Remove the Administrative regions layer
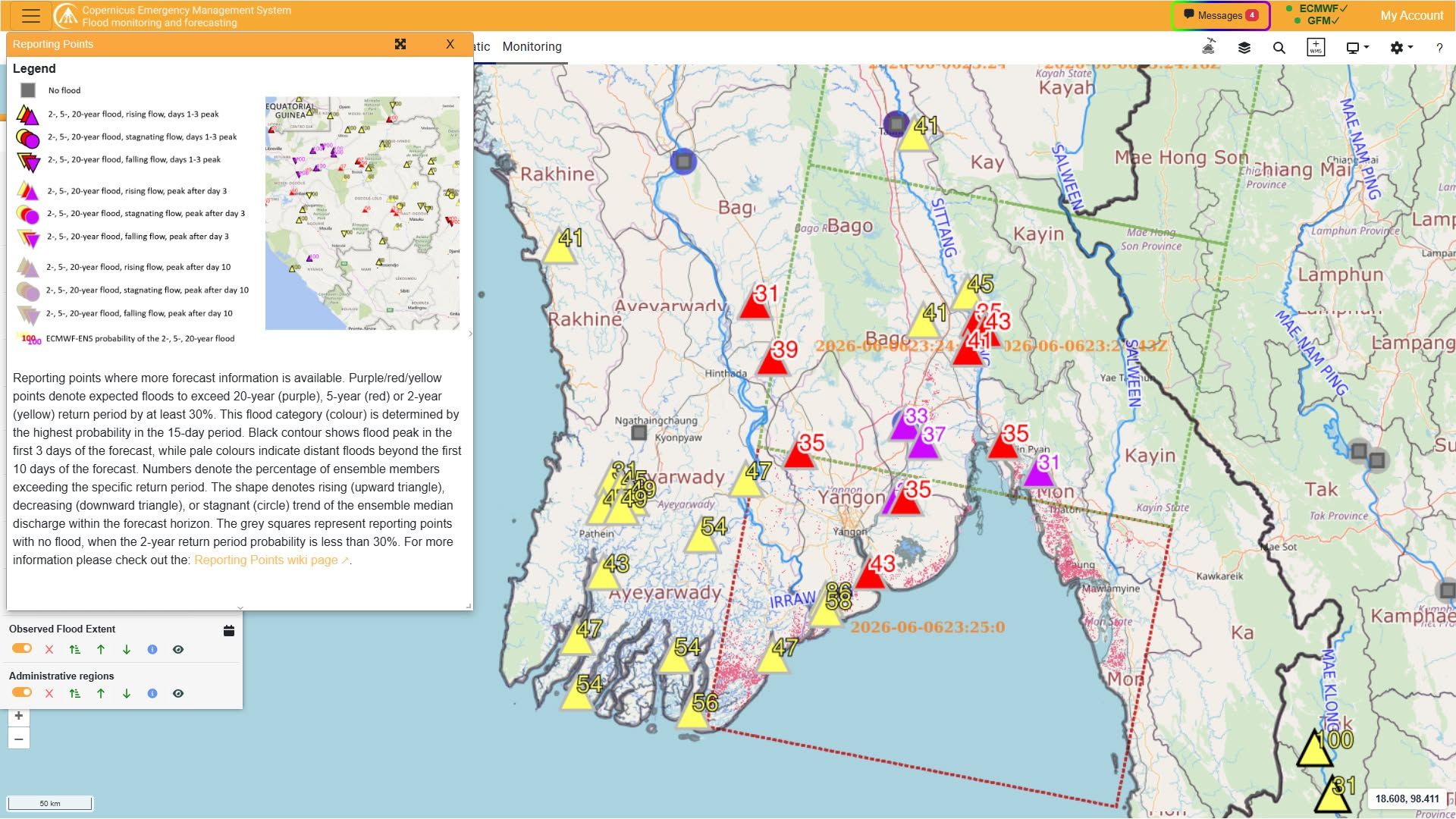Screen dimensions: 1456x819 tap(49, 693)
